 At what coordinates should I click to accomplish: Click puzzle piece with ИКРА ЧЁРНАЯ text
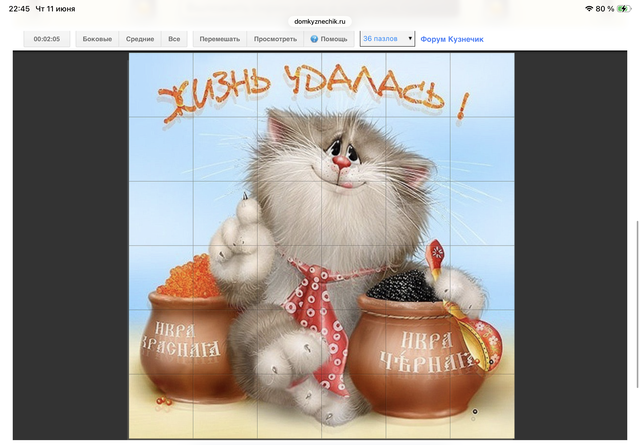(418, 342)
